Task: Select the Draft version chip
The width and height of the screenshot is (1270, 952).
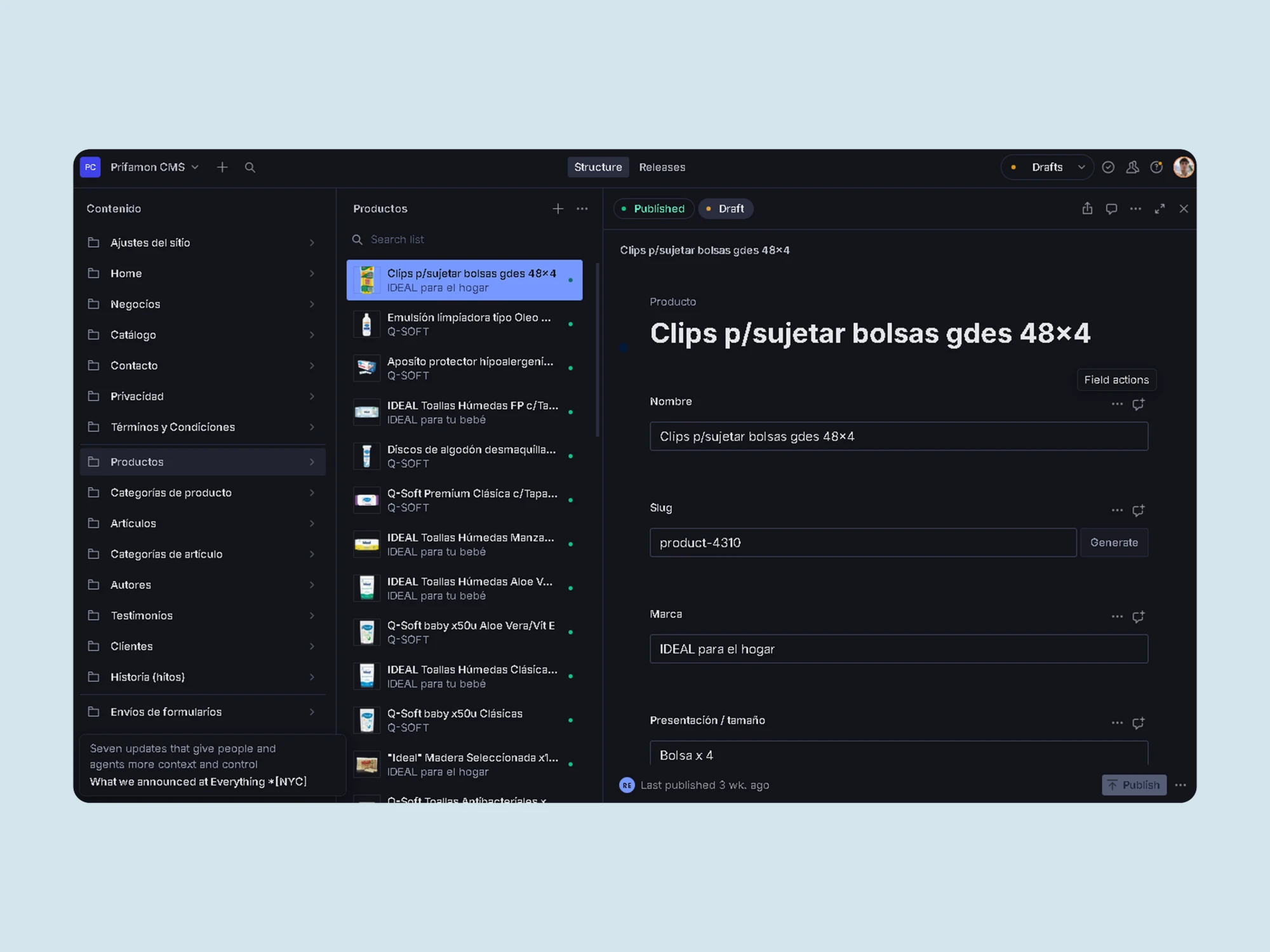Action: (x=726, y=209)
